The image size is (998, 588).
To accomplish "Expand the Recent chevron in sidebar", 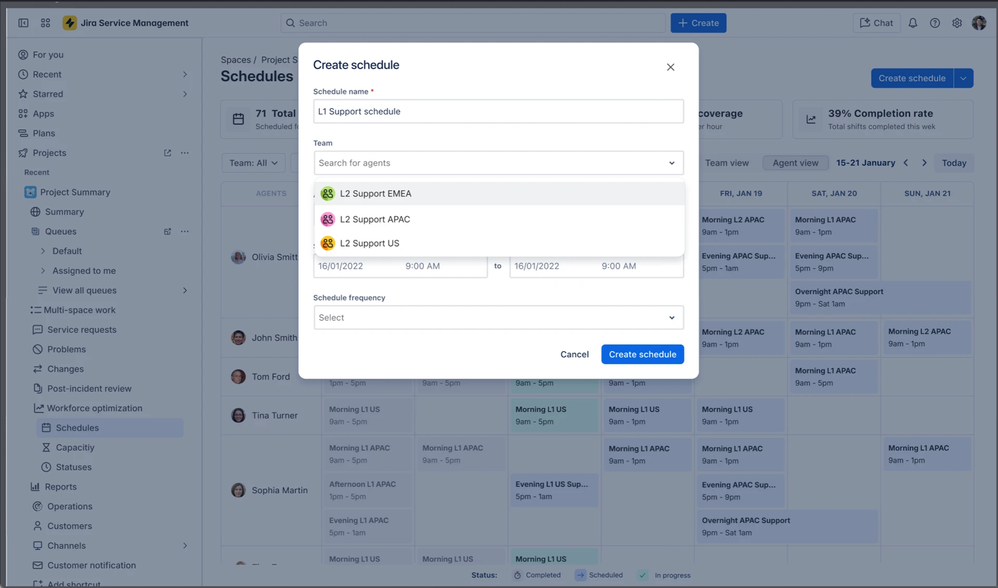I will 185,74.
